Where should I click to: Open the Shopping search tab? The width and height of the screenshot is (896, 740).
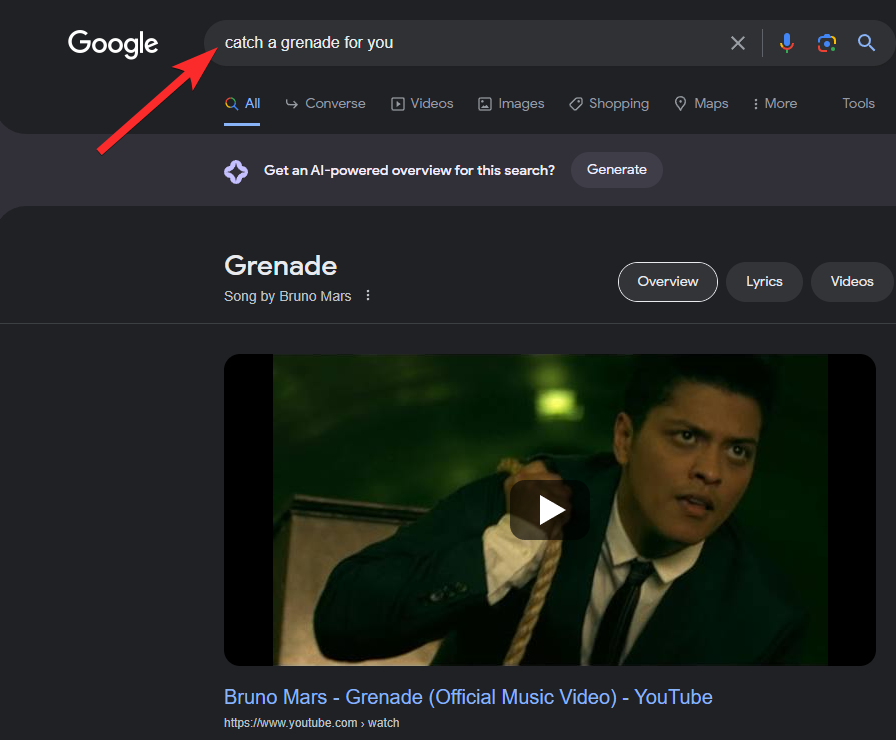click(609, 103)
